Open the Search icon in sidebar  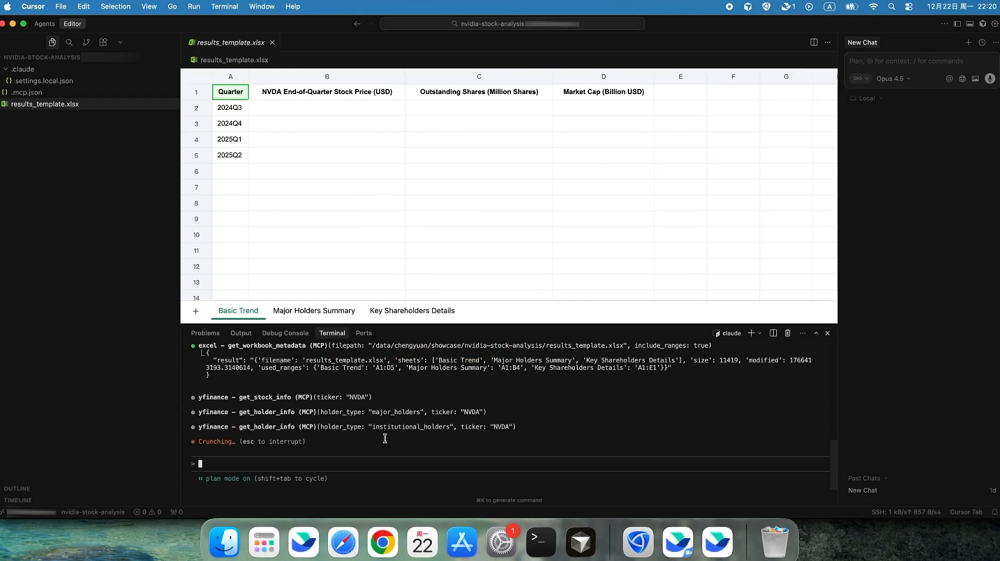click(69, 42)
